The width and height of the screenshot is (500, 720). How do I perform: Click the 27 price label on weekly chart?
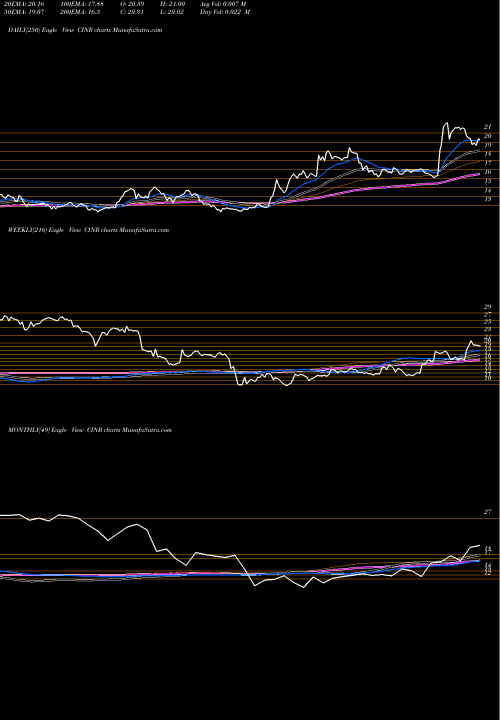pos(488,315)
